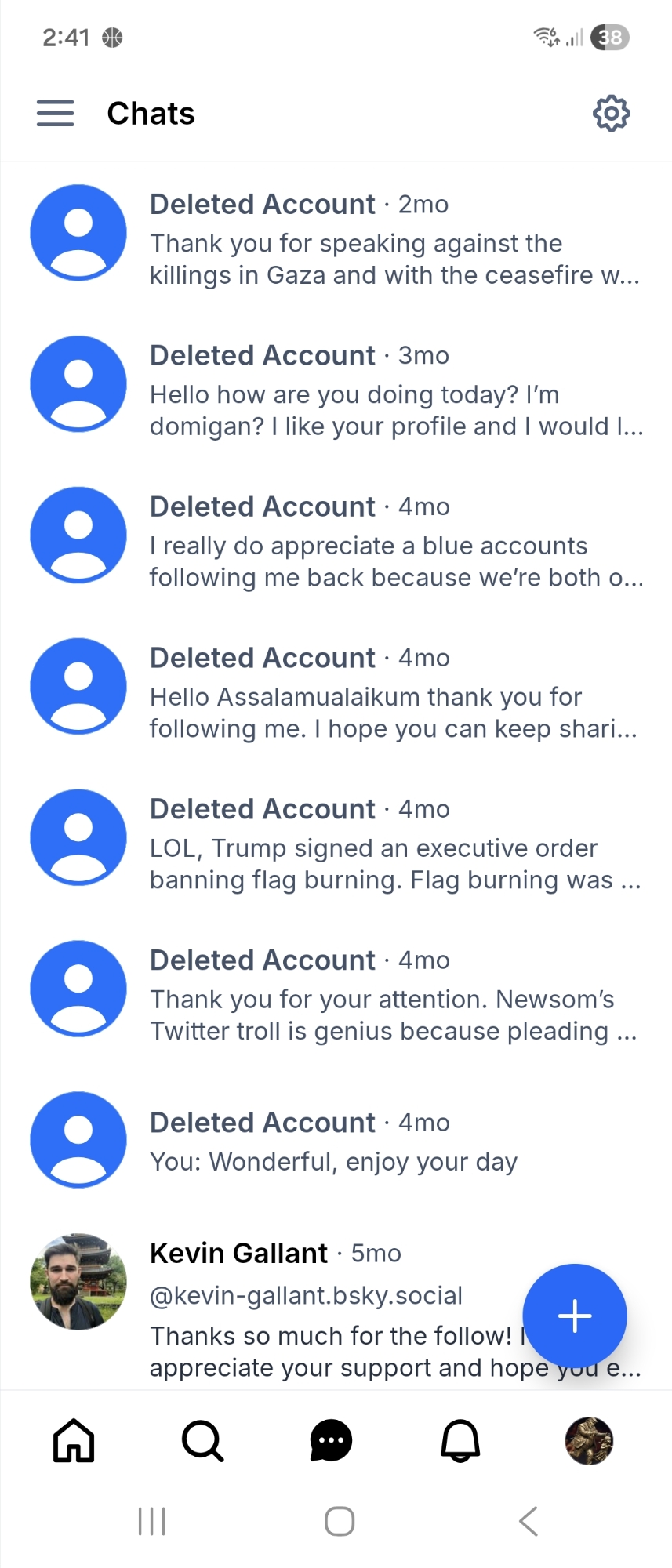Open the Search tab
The height and width of the screenshot is (1568, 672).
pos(202,1441)
